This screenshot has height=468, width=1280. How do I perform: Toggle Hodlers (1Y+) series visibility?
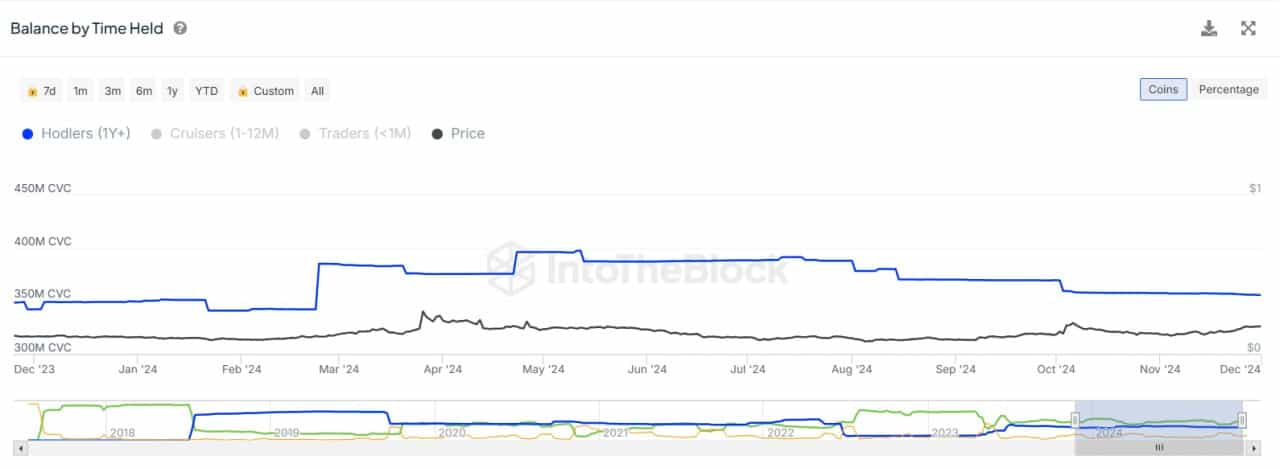pyautogui.click(x=76, y=134)
